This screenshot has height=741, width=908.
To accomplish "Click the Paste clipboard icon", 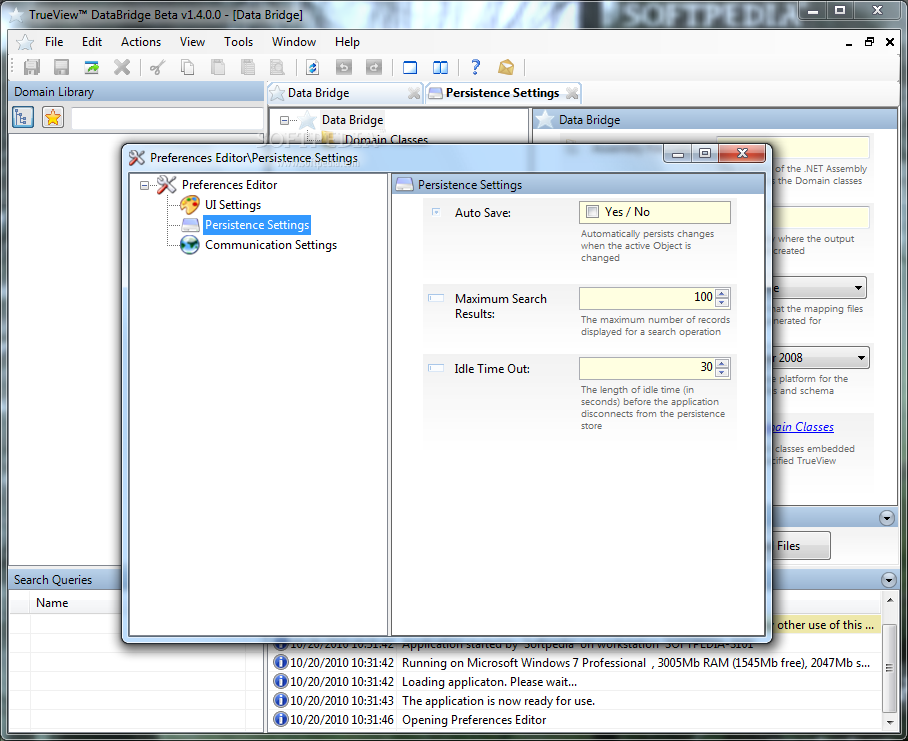I will 218,67.
